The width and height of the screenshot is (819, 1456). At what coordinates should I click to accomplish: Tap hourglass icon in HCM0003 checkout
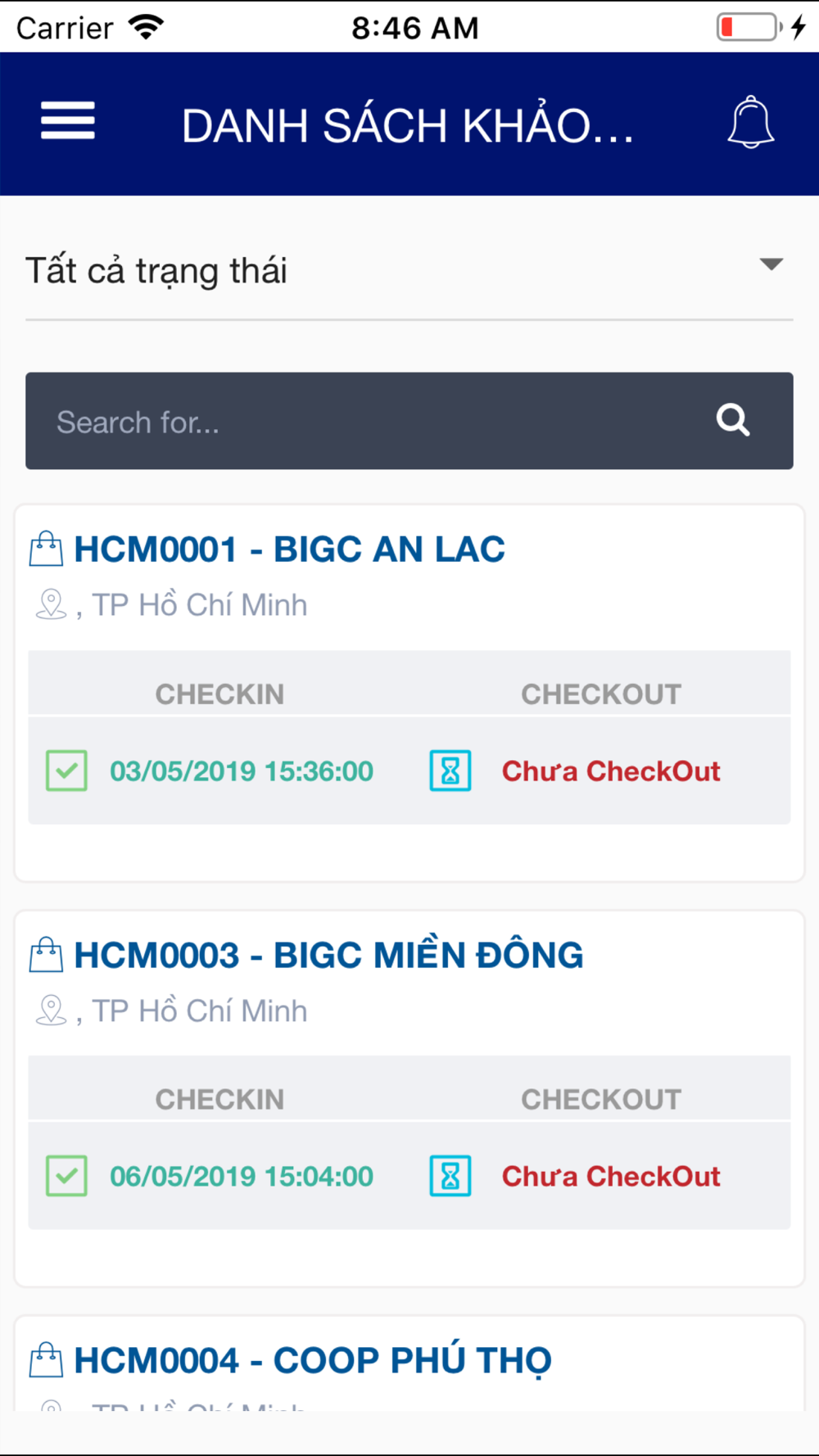point(450,1176)
